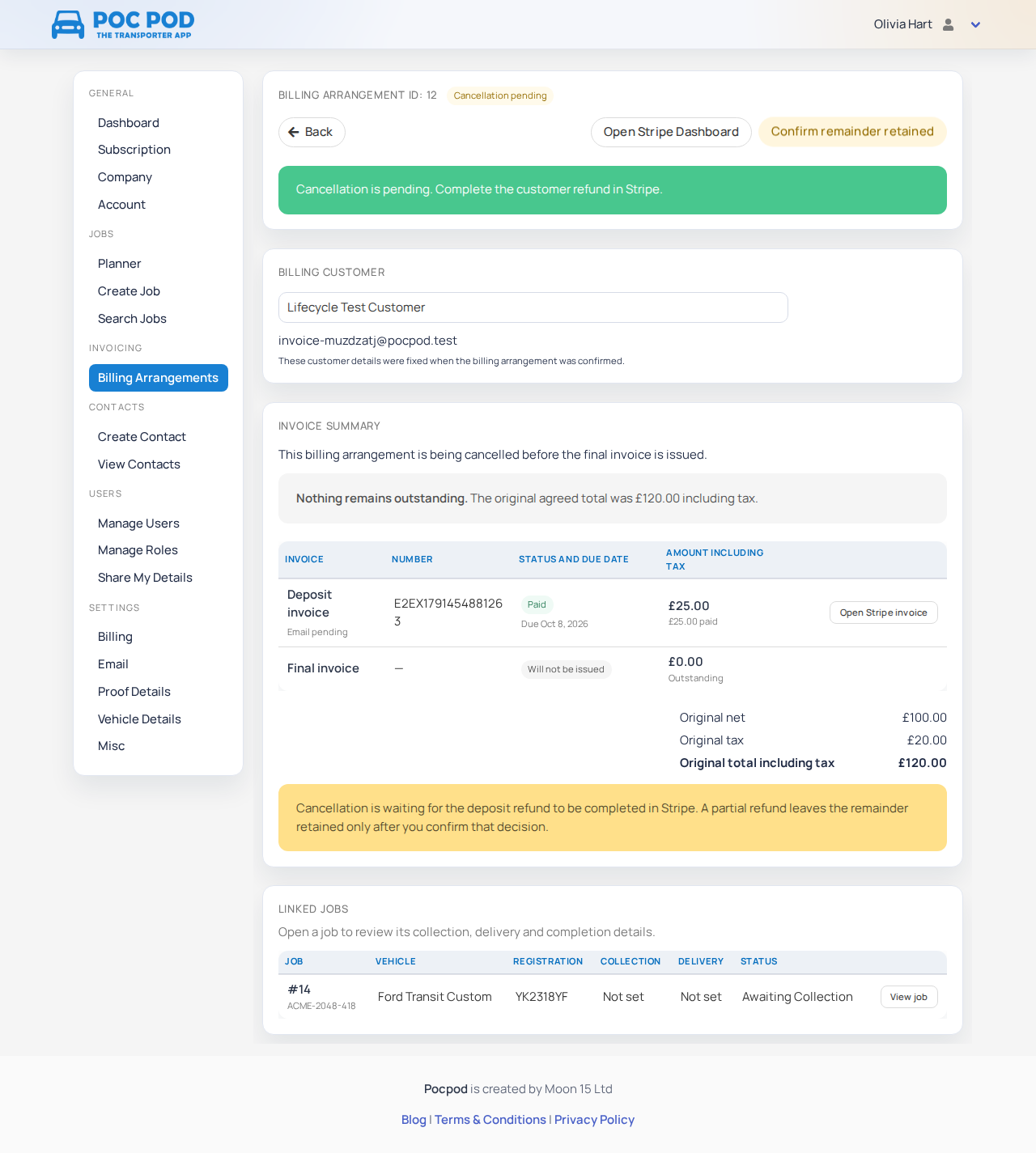1036x1153 pixels.
Task: Open Privacy Policy link
Action: pyautogui.click(x=594, y=1120)
